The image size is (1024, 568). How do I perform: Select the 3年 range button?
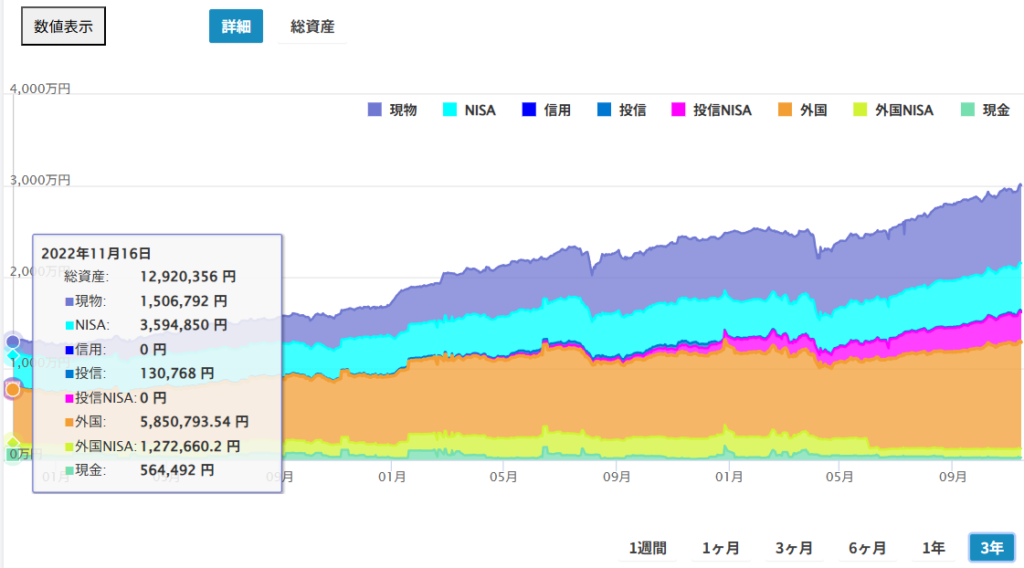tap(991, 548)
